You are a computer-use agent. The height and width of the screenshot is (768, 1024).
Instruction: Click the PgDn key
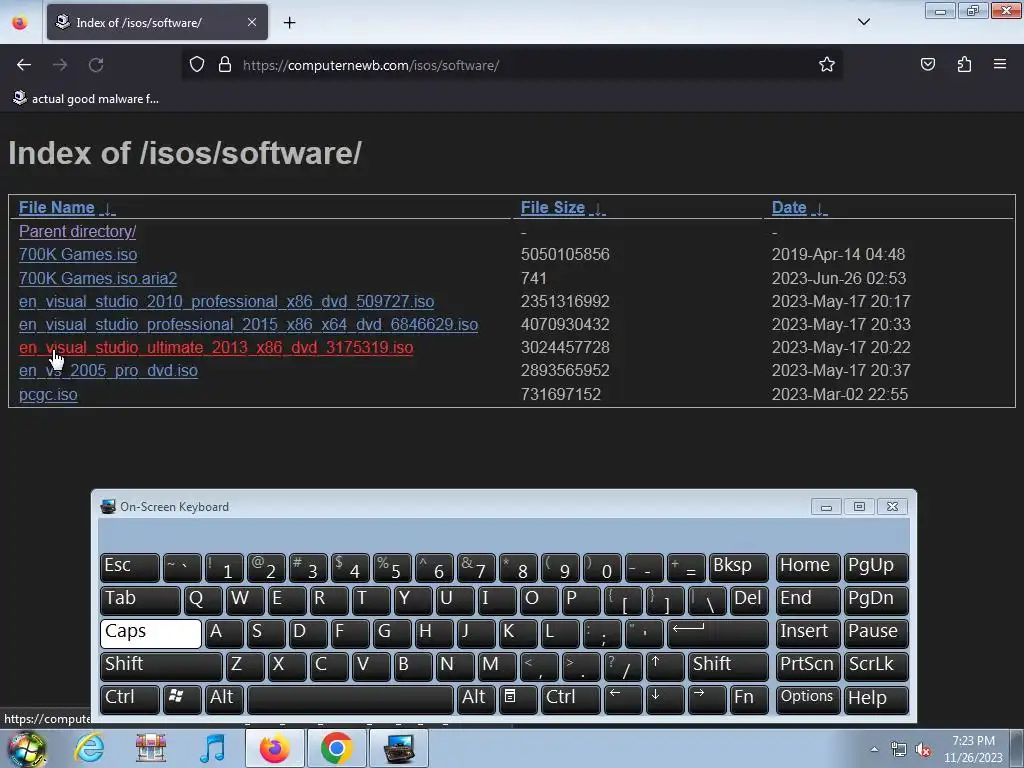pos(876,600)
